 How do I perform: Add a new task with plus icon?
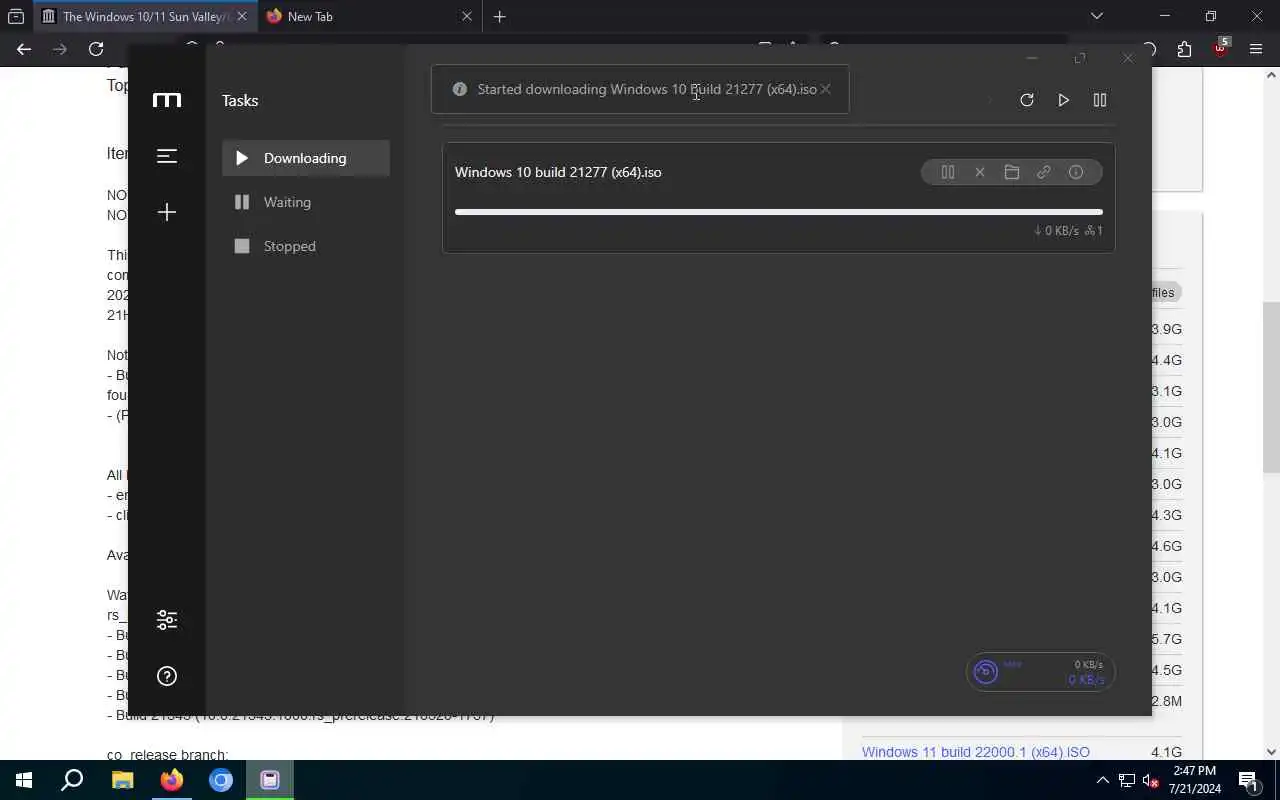pos(167,212)
